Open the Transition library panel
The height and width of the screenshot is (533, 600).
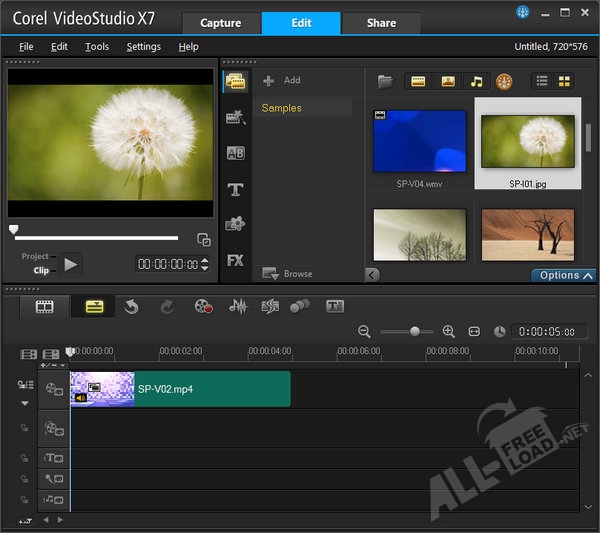click(236, 153)
